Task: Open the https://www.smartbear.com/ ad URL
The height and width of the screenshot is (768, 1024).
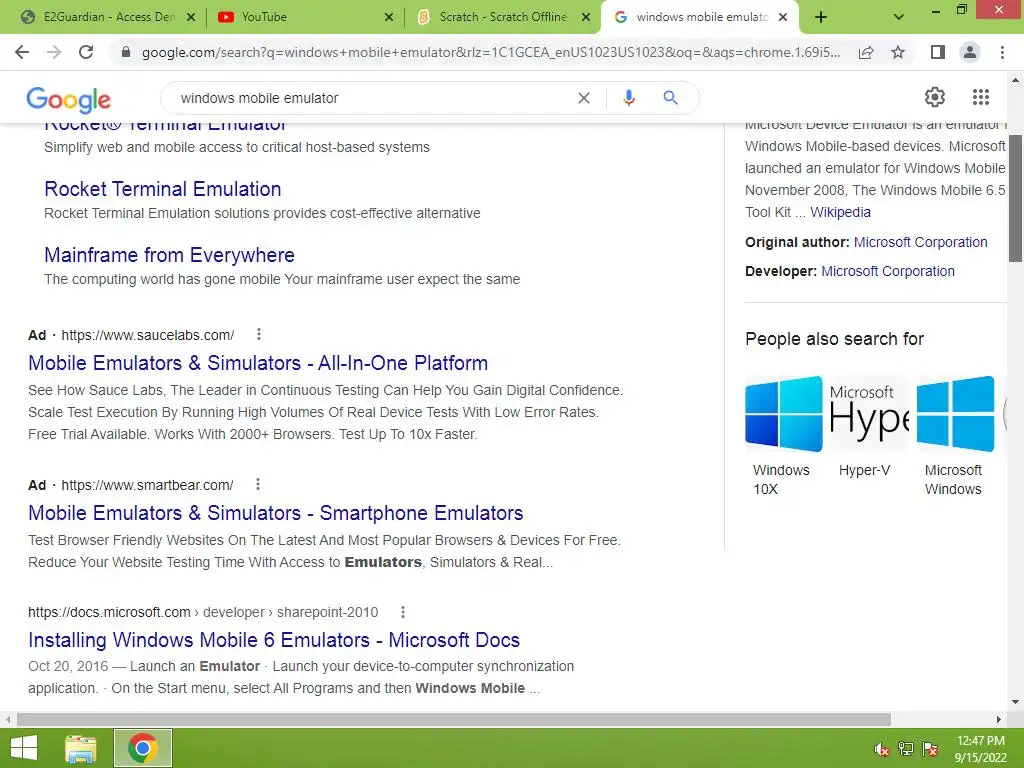Action: click(x=147, y=485)
